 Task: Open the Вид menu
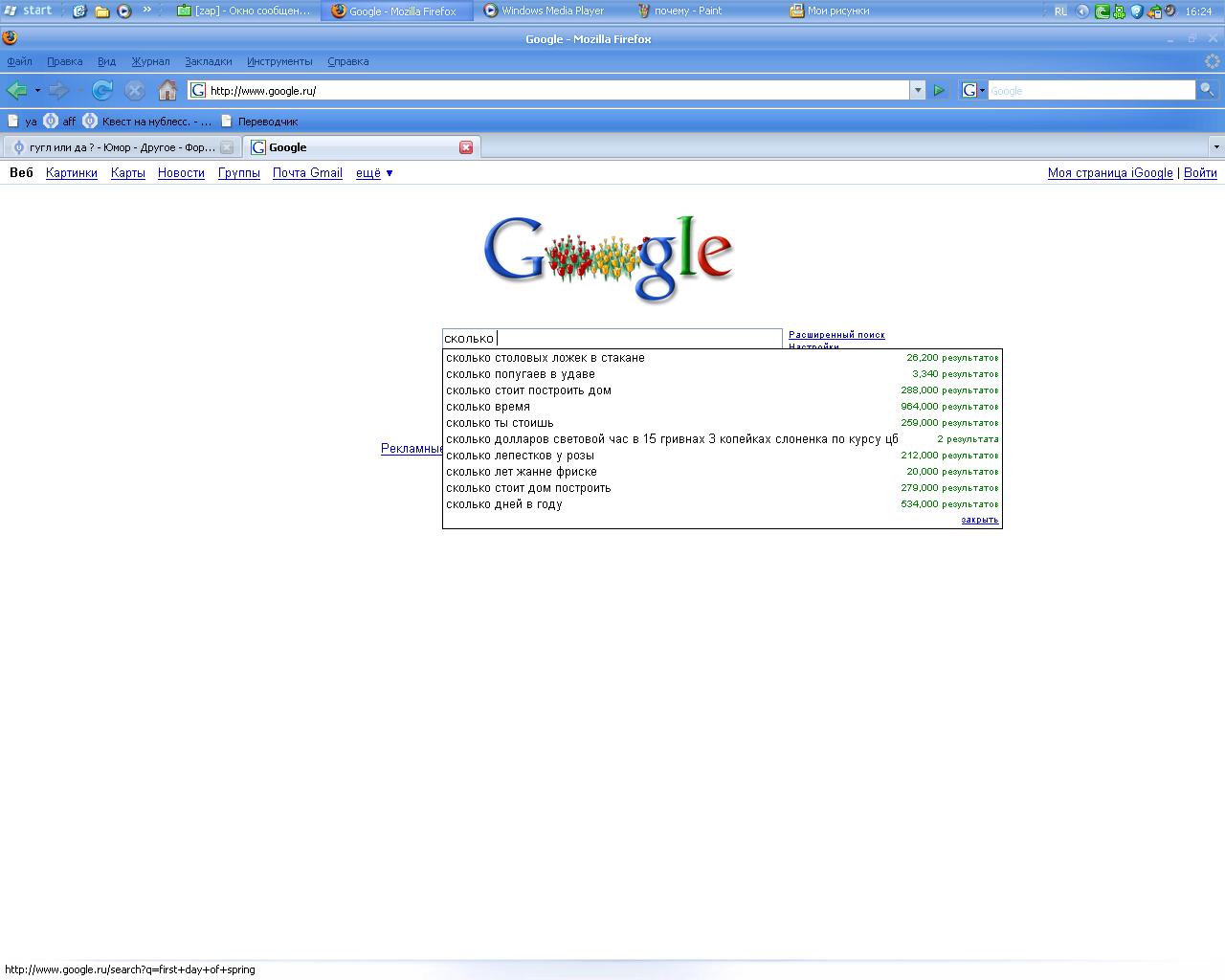[x=106, y=61]
